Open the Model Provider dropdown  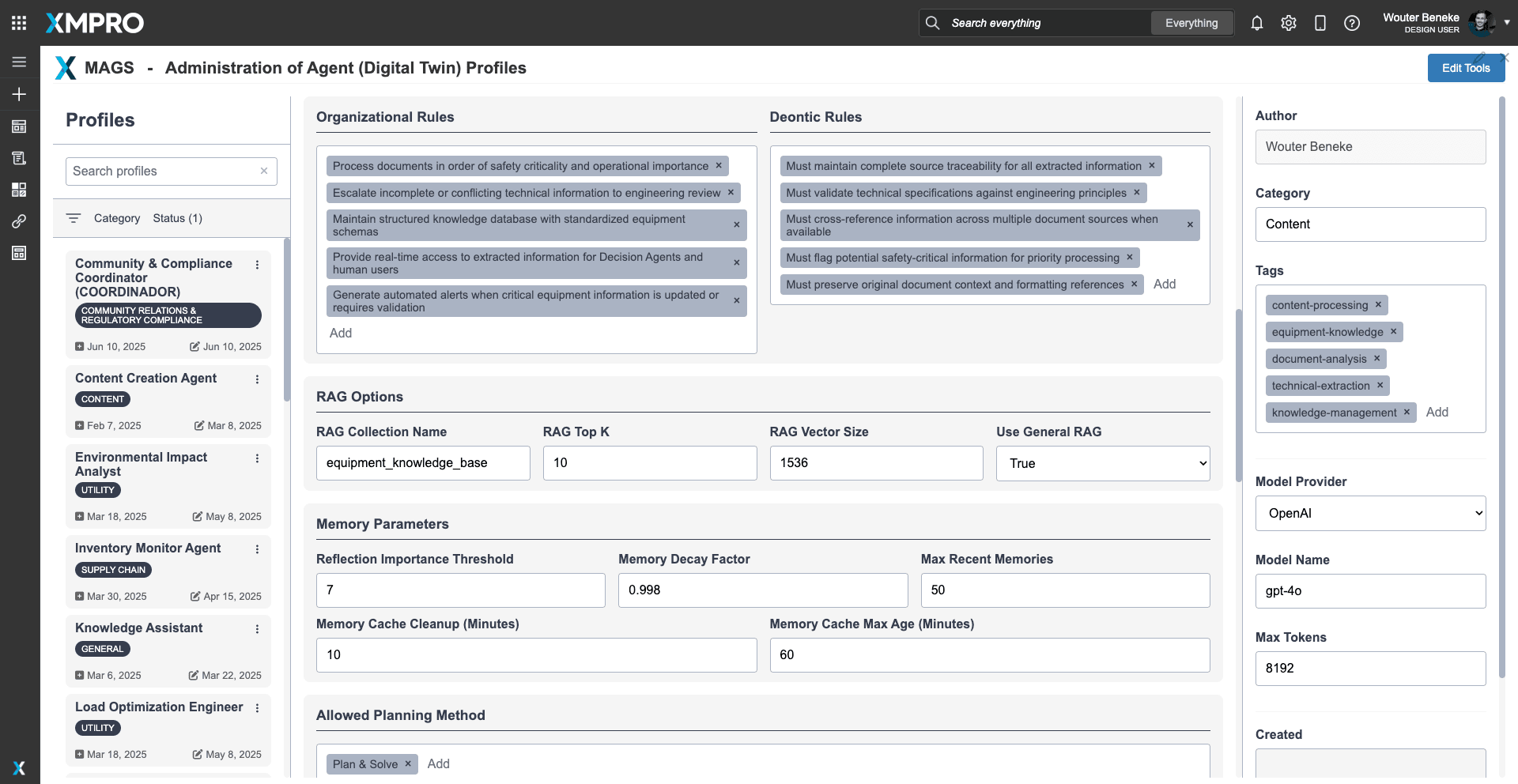(x=1370, y=513)
